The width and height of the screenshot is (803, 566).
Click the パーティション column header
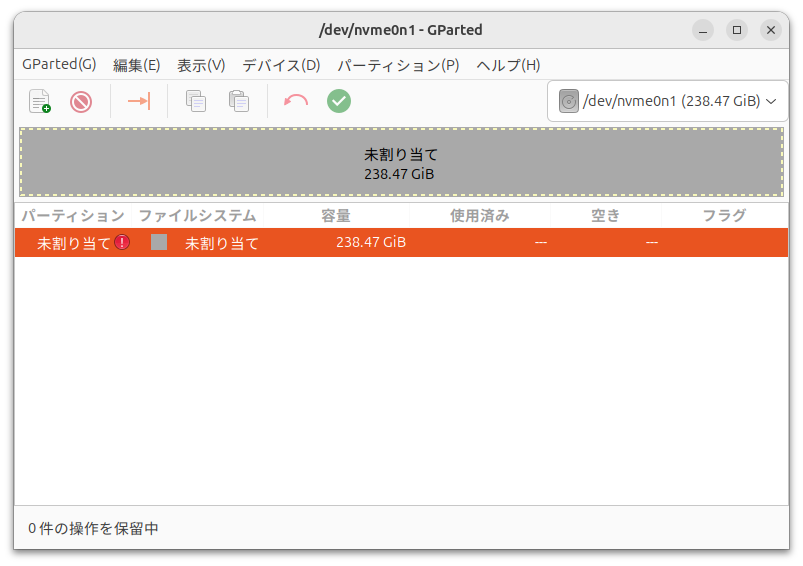pyautogui.click(x=73, y=215)
